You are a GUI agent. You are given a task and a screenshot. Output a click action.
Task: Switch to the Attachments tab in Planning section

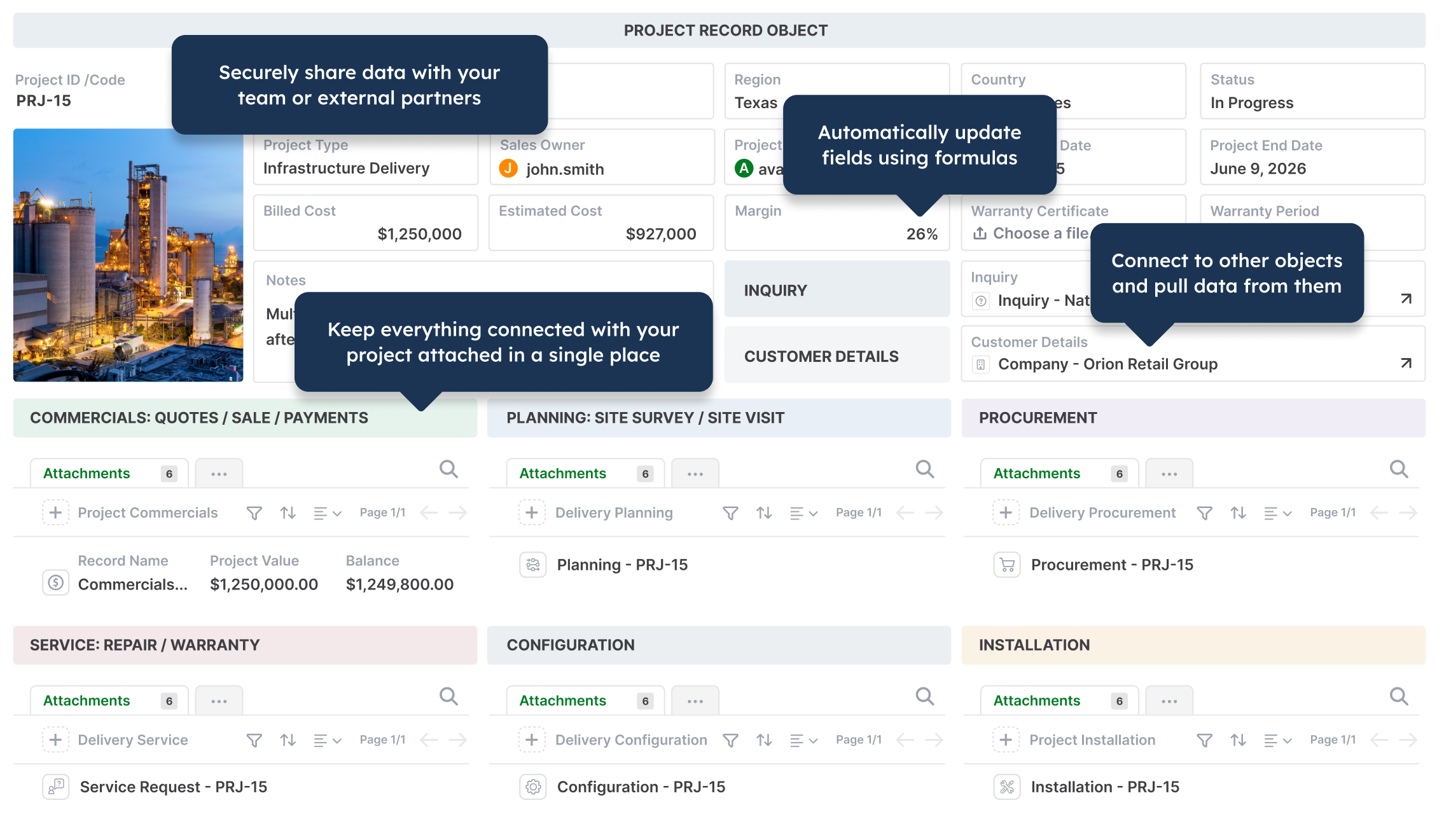562,472
